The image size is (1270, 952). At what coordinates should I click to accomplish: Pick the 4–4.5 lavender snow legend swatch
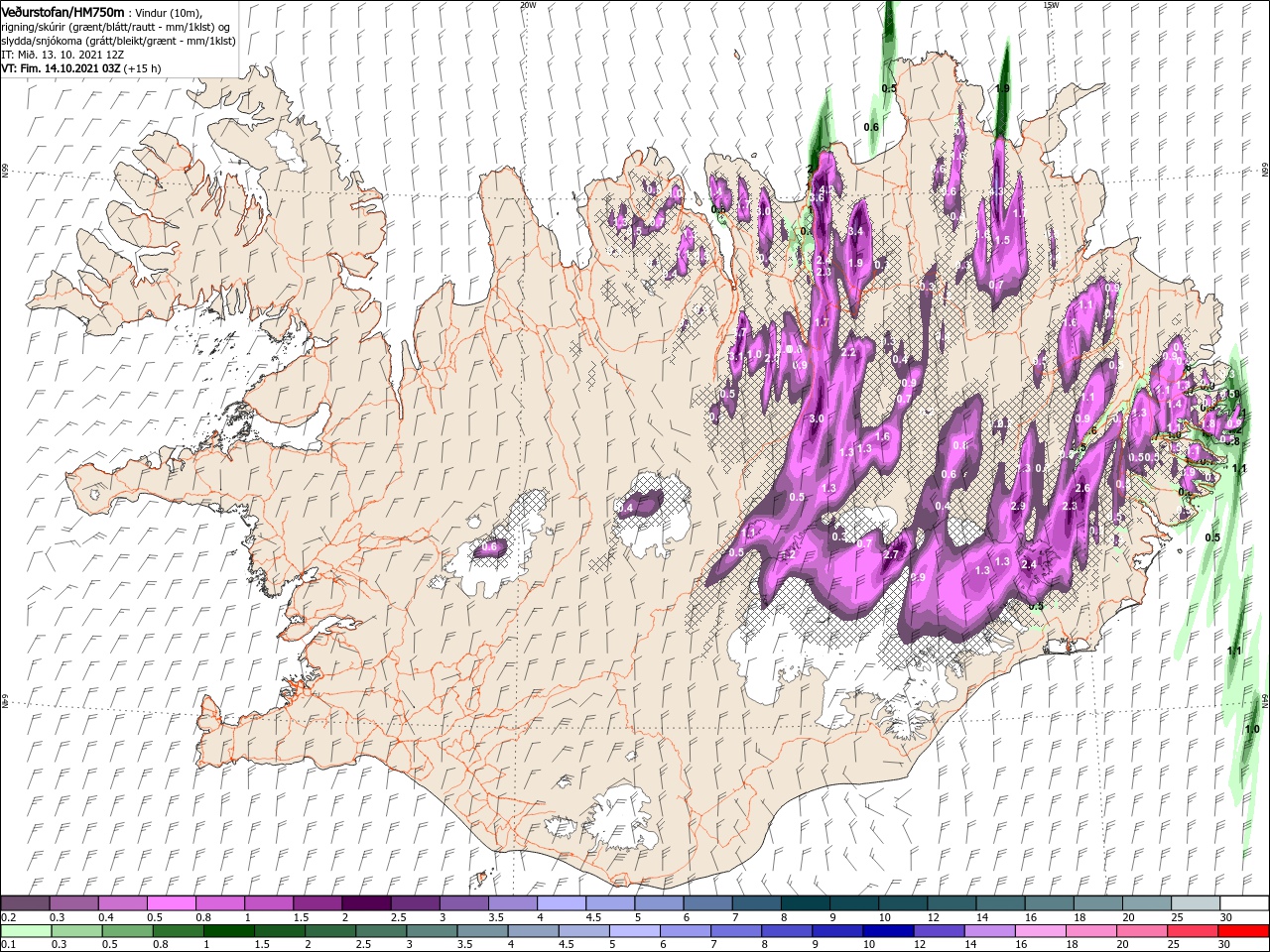tap(560, 903)
